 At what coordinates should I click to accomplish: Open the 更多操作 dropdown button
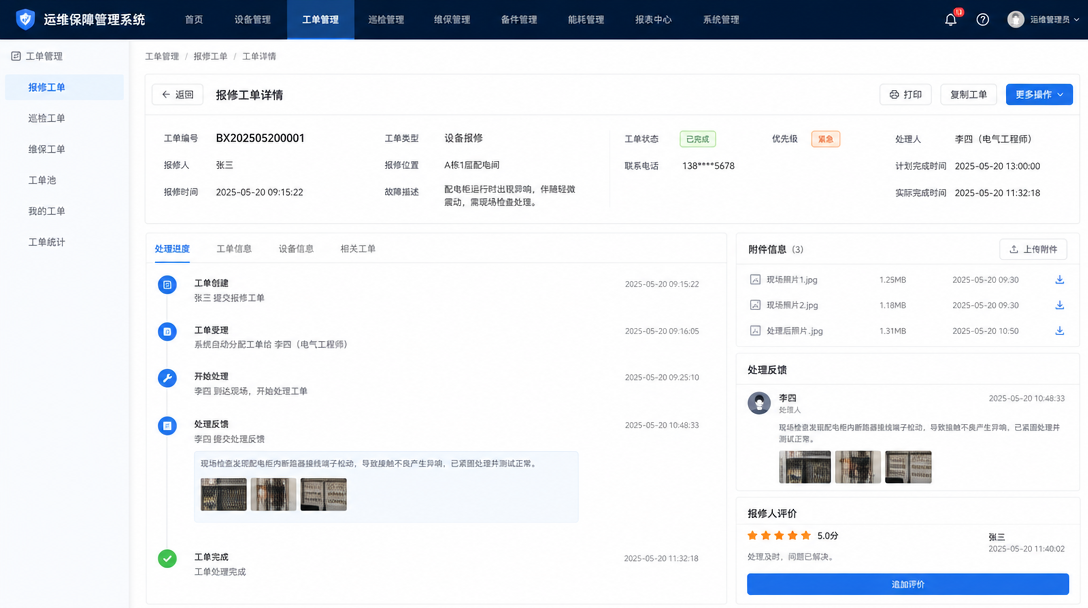tap(1039, 94)
